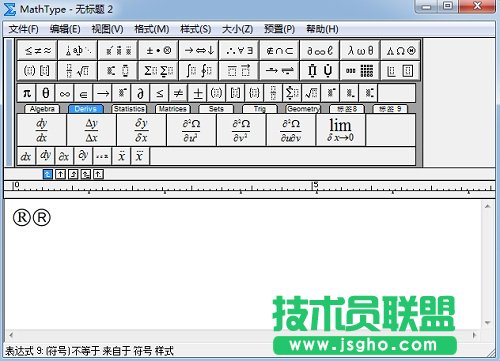This screenshot has height=361, width=500.
Task: Select the highlighted first tab-stop alignment button
Action: coord(48,174)
